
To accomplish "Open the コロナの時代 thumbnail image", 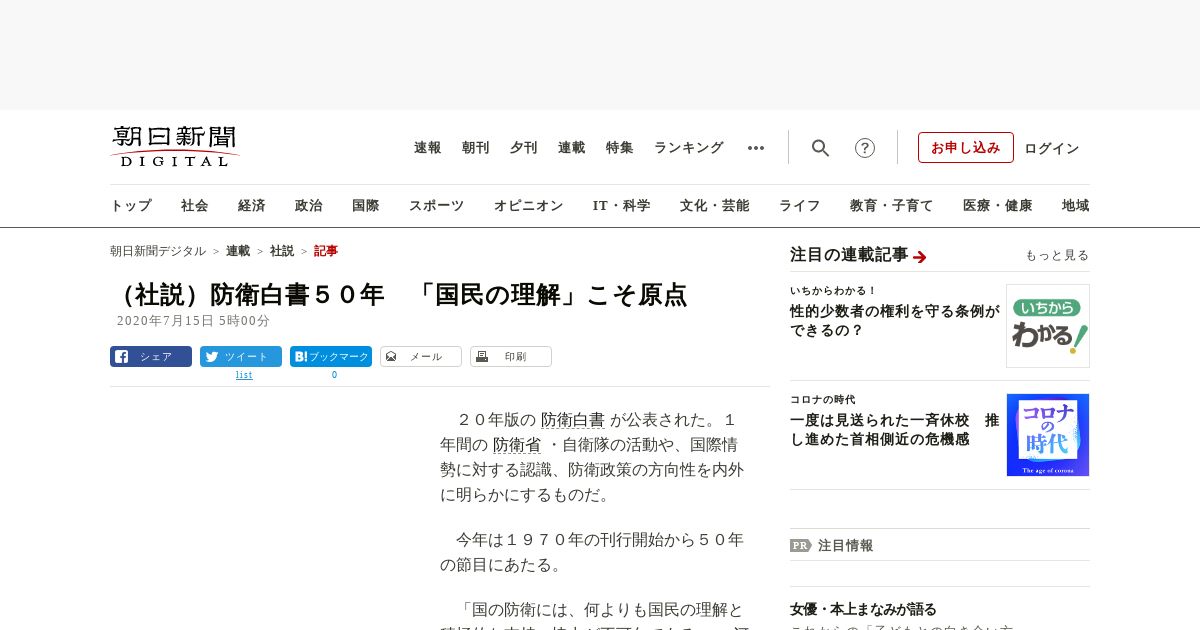I will (1048, 435).
